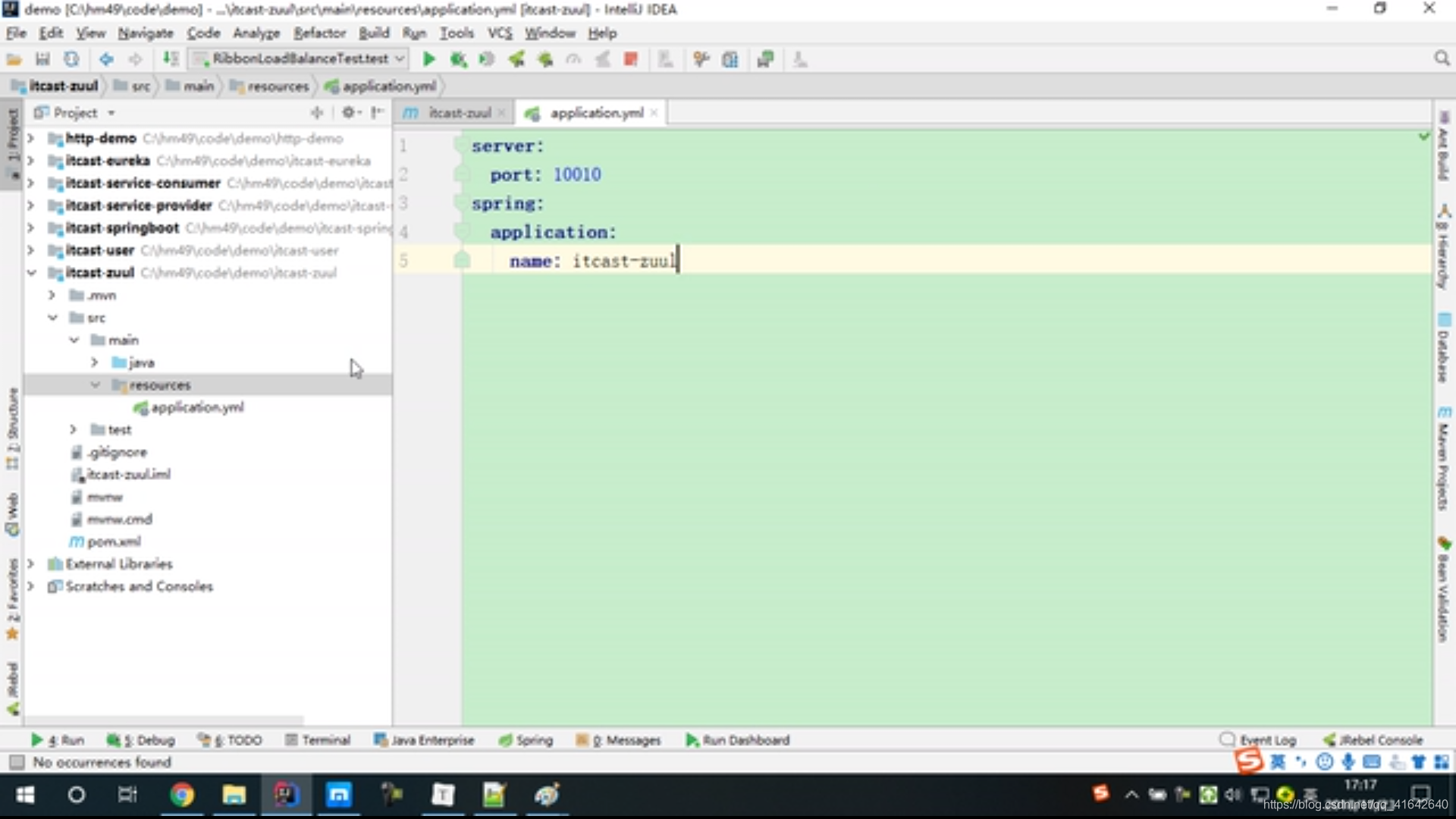Click the hide Project panel icon
1456x819 pixels.
pos(377,112)
